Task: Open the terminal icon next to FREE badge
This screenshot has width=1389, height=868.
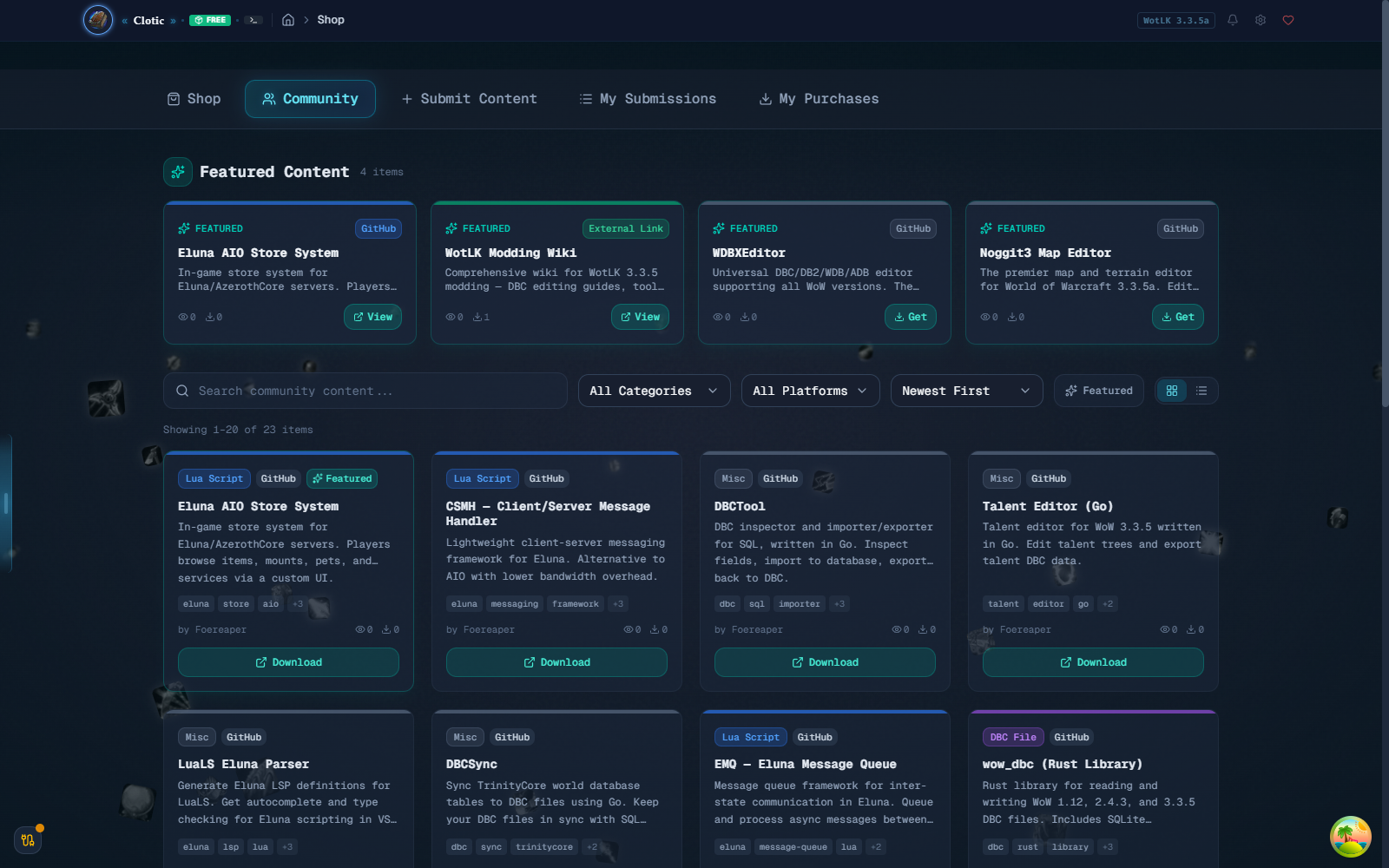Action: pyautogui.click(x=253, y=19)
